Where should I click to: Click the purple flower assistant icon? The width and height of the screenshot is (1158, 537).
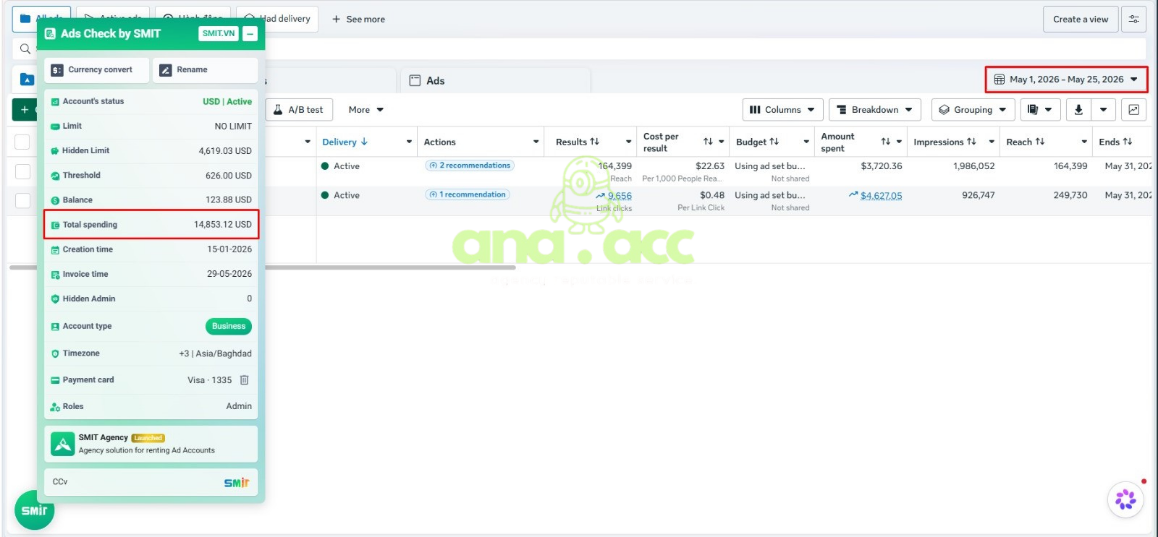tap(1126, 499)
